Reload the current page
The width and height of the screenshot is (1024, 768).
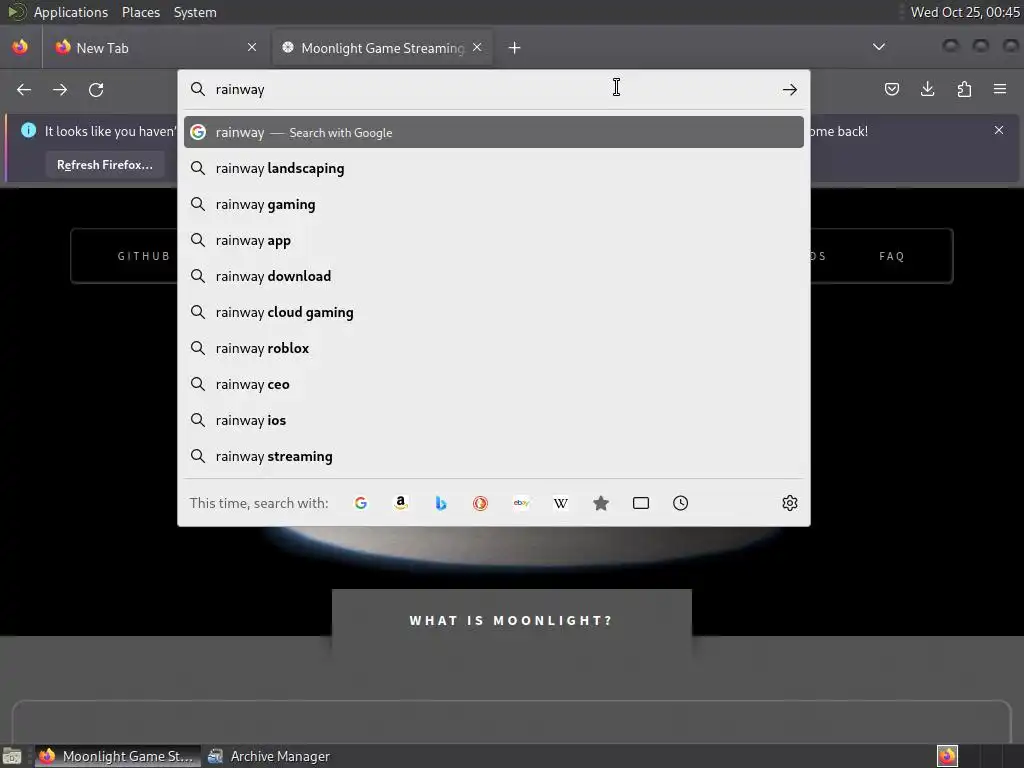(96, 89)
